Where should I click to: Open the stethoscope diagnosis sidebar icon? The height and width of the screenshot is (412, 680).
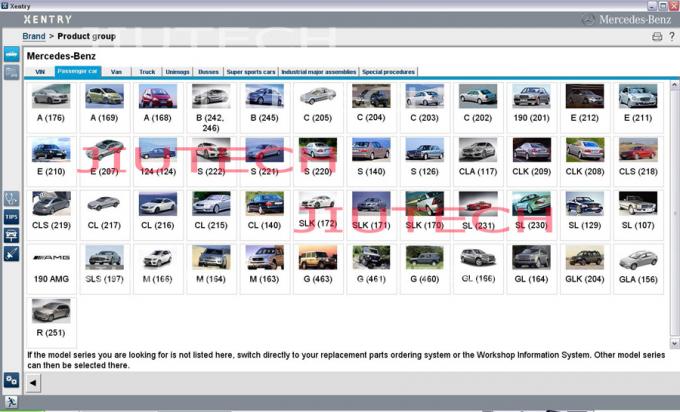tap(12, 199)
